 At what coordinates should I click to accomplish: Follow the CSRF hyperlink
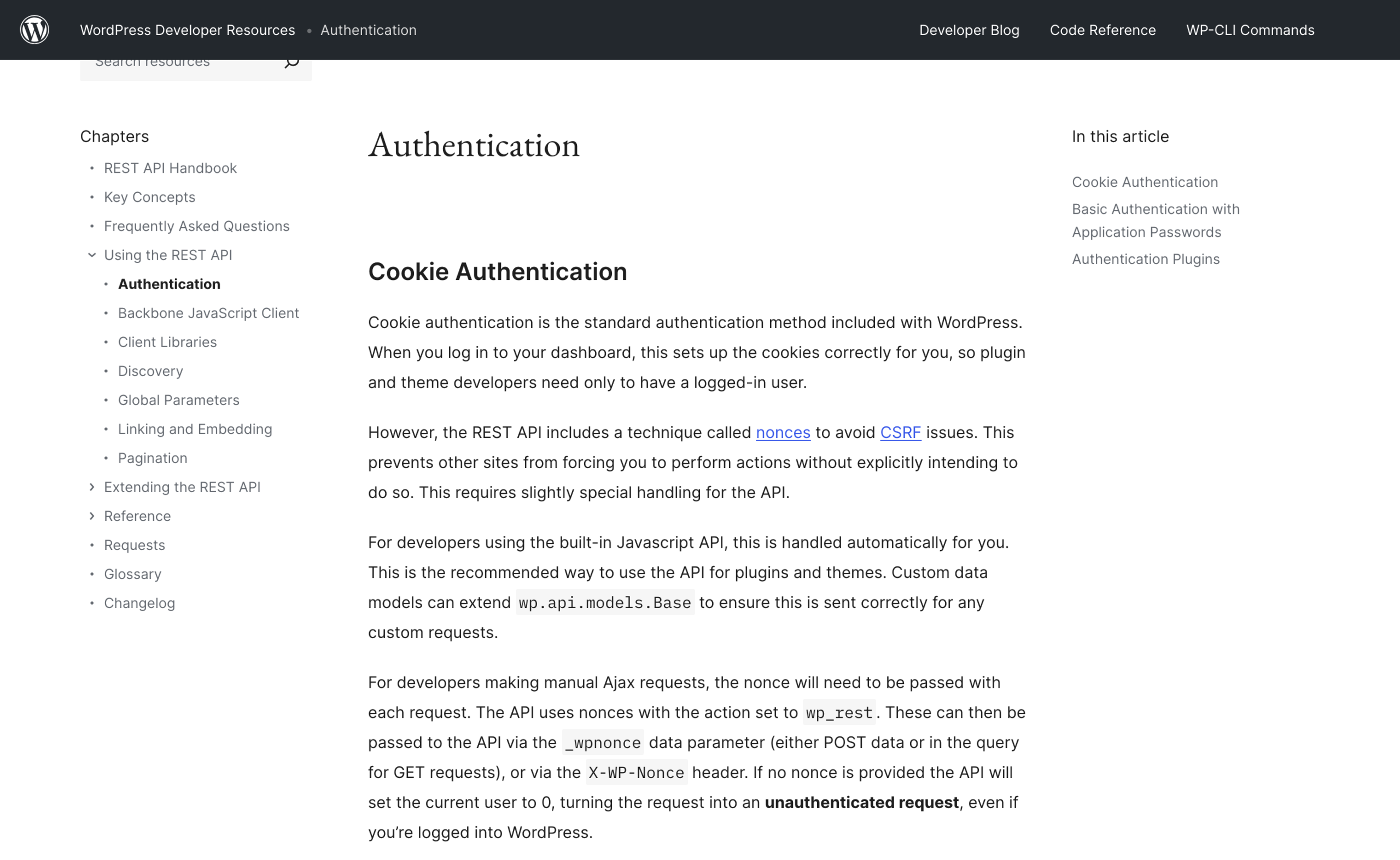(901, 433)
